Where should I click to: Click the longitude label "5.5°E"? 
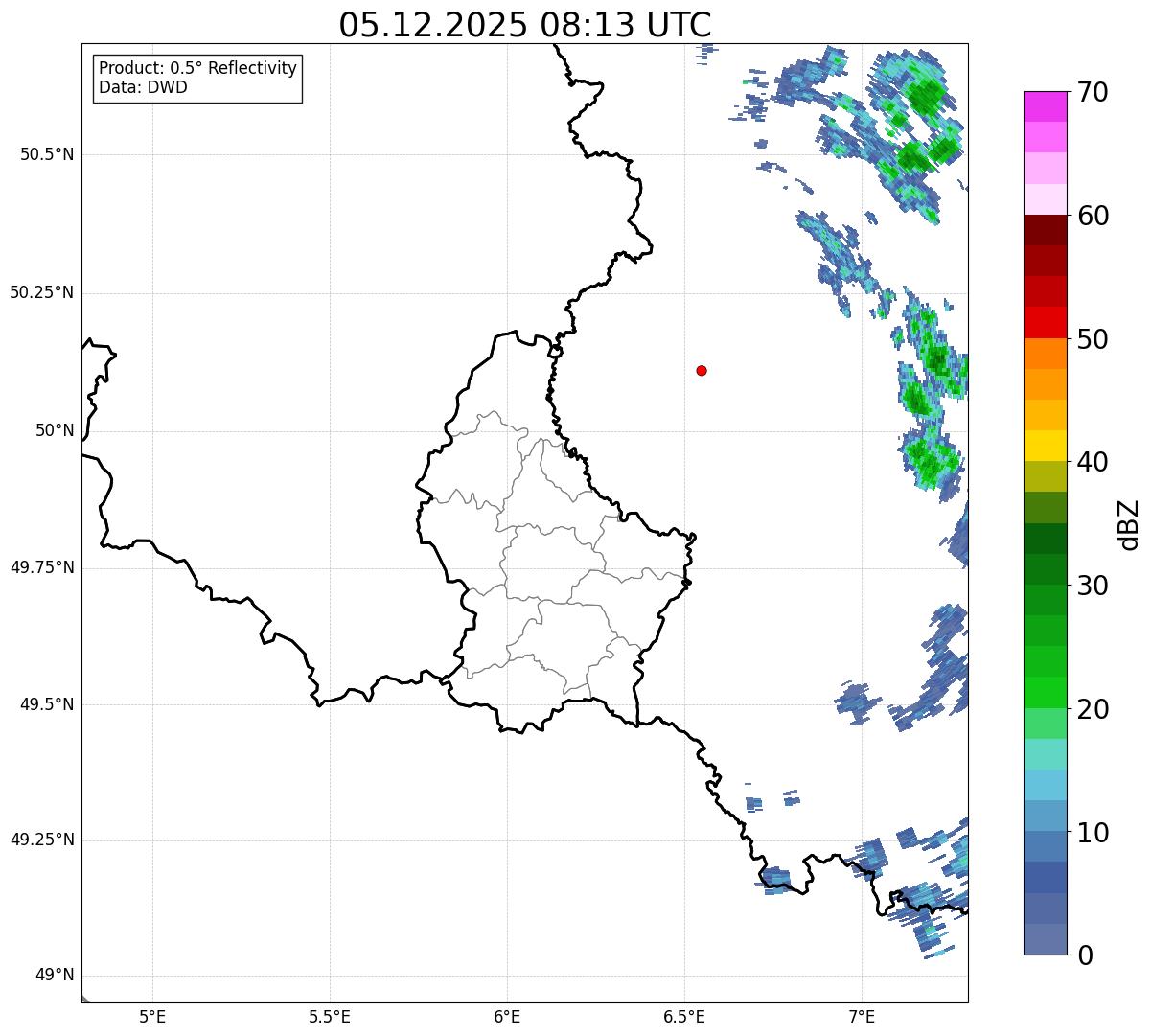(330, 1016)
